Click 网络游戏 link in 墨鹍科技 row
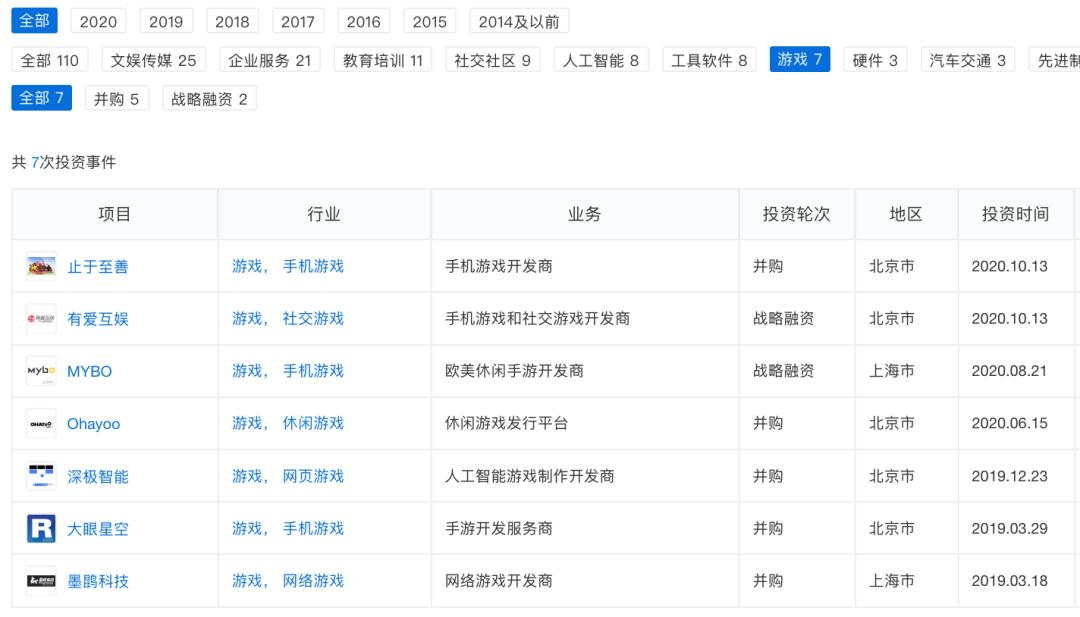The image size is (1080, 617). (313, 581)
